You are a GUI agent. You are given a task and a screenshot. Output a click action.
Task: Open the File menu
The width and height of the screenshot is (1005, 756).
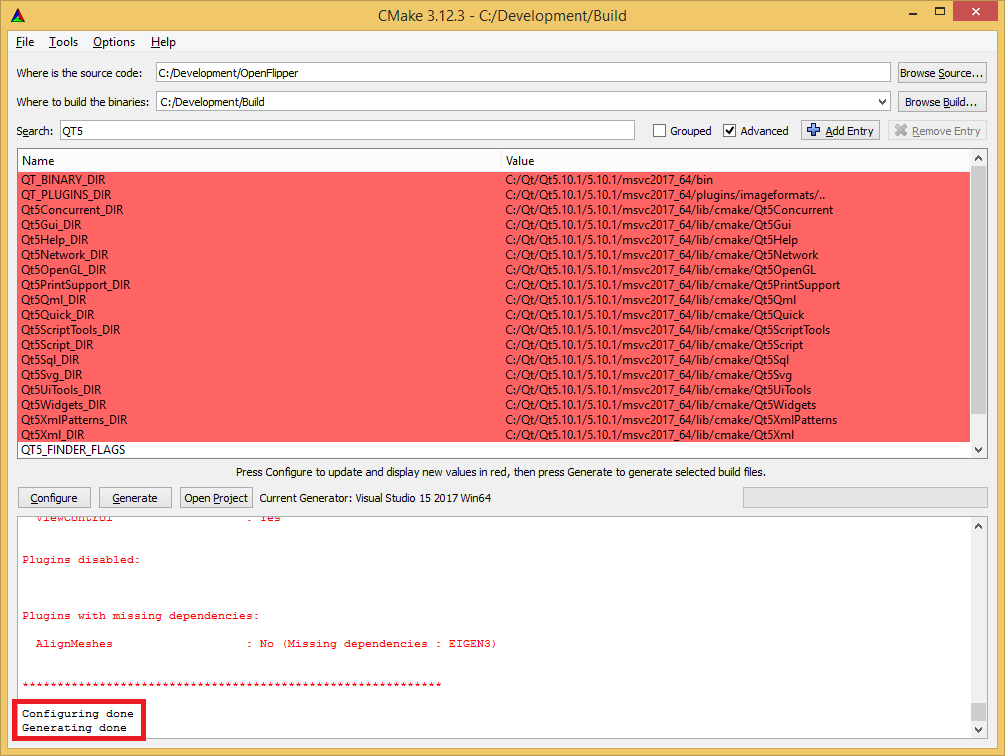click(24, 42)
